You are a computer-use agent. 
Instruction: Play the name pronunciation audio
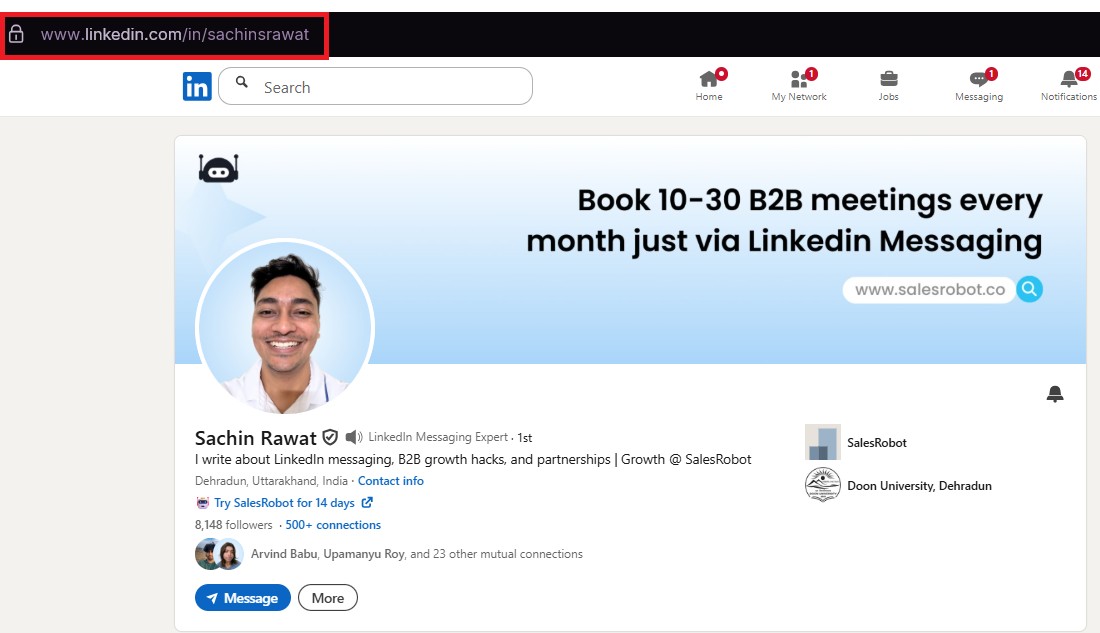(x=353, y=437)
